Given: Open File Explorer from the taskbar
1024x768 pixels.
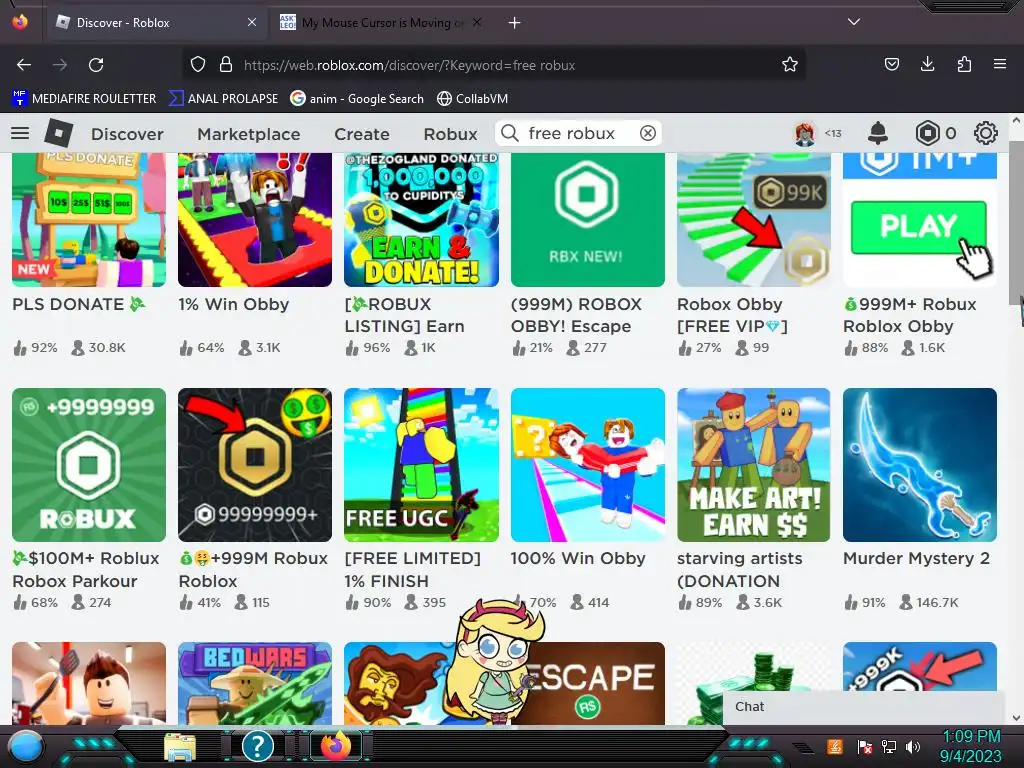Looking at the screenshot, I should click(180, 747).
